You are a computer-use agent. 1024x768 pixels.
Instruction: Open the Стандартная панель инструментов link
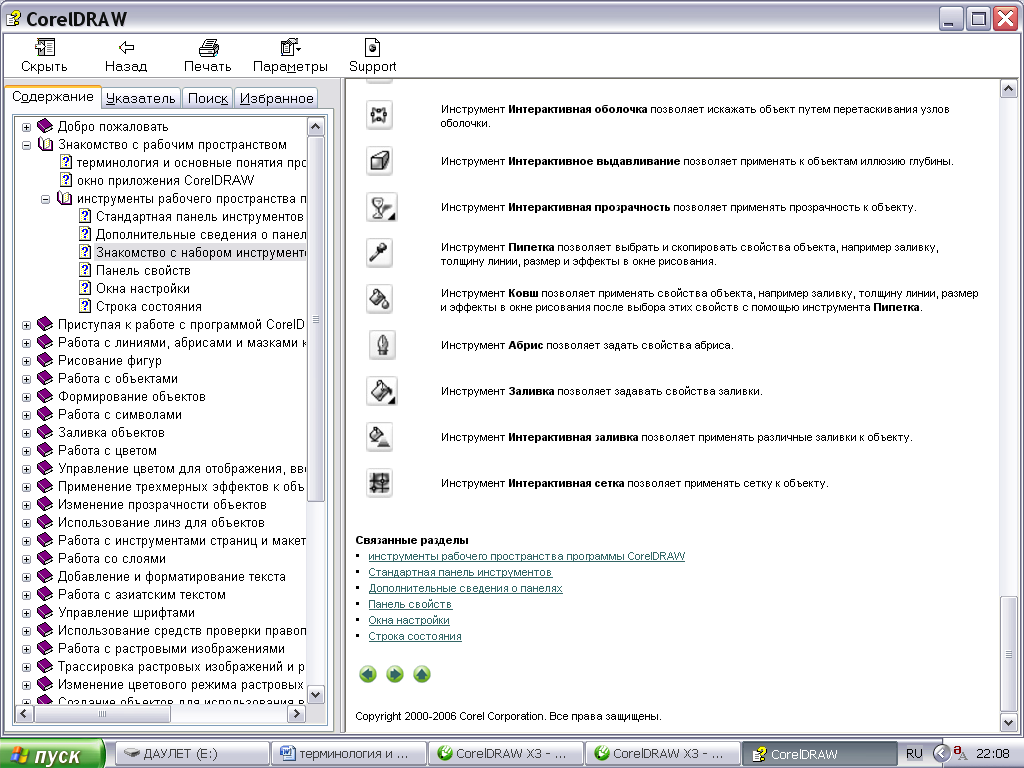click(x=460, y=572)
